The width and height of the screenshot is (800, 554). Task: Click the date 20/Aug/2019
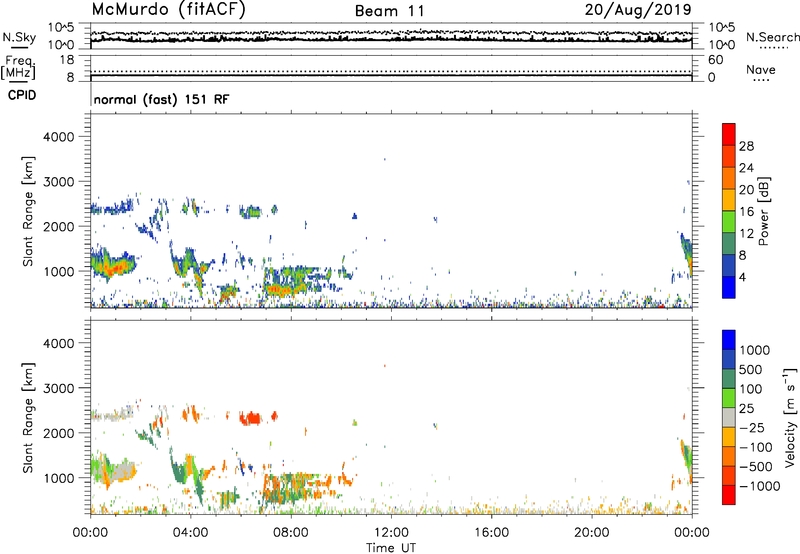tap(638, 10)
